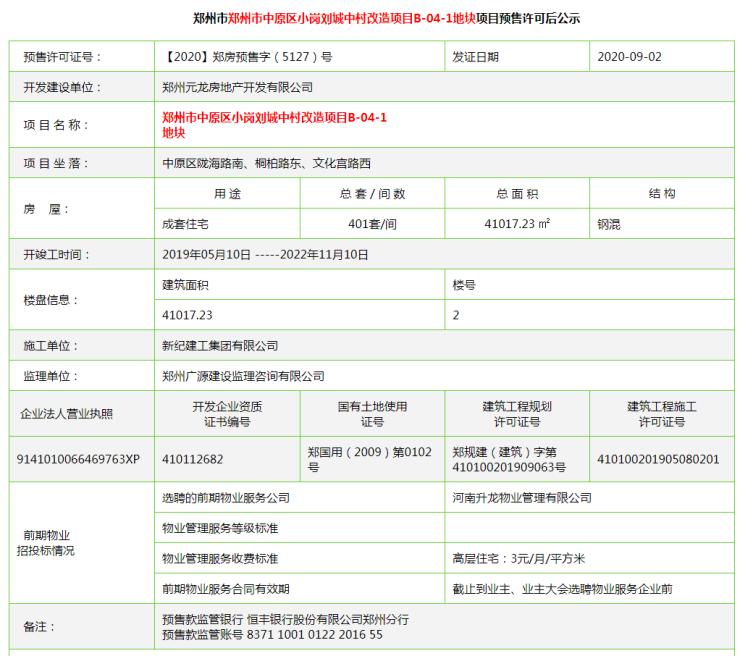Click 前期物业服务合同有效期 label
Image resolution: width=740 pixels, height=656 pixels.
point(226,589)
